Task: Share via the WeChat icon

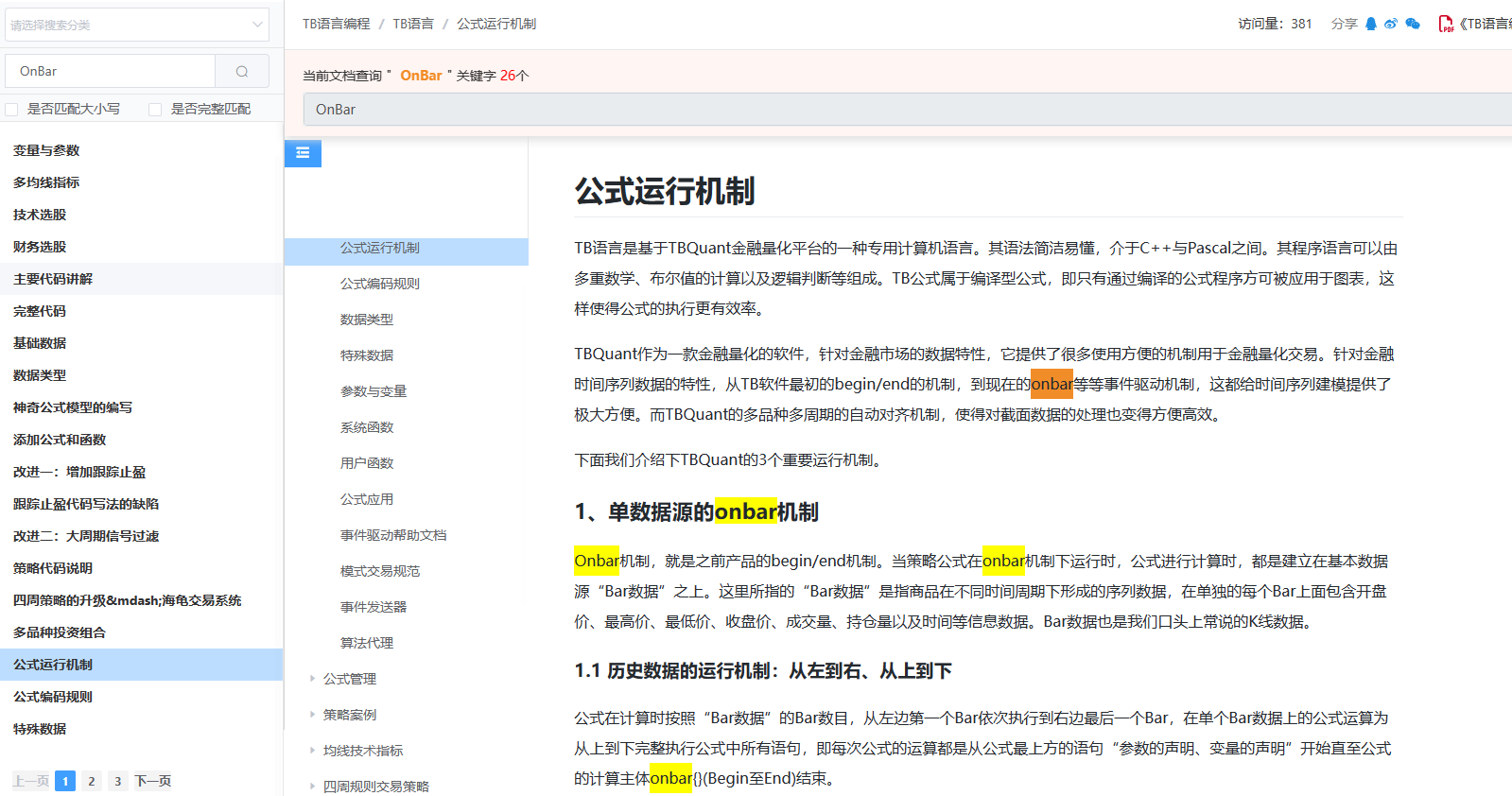Action: pos(1413,24)
